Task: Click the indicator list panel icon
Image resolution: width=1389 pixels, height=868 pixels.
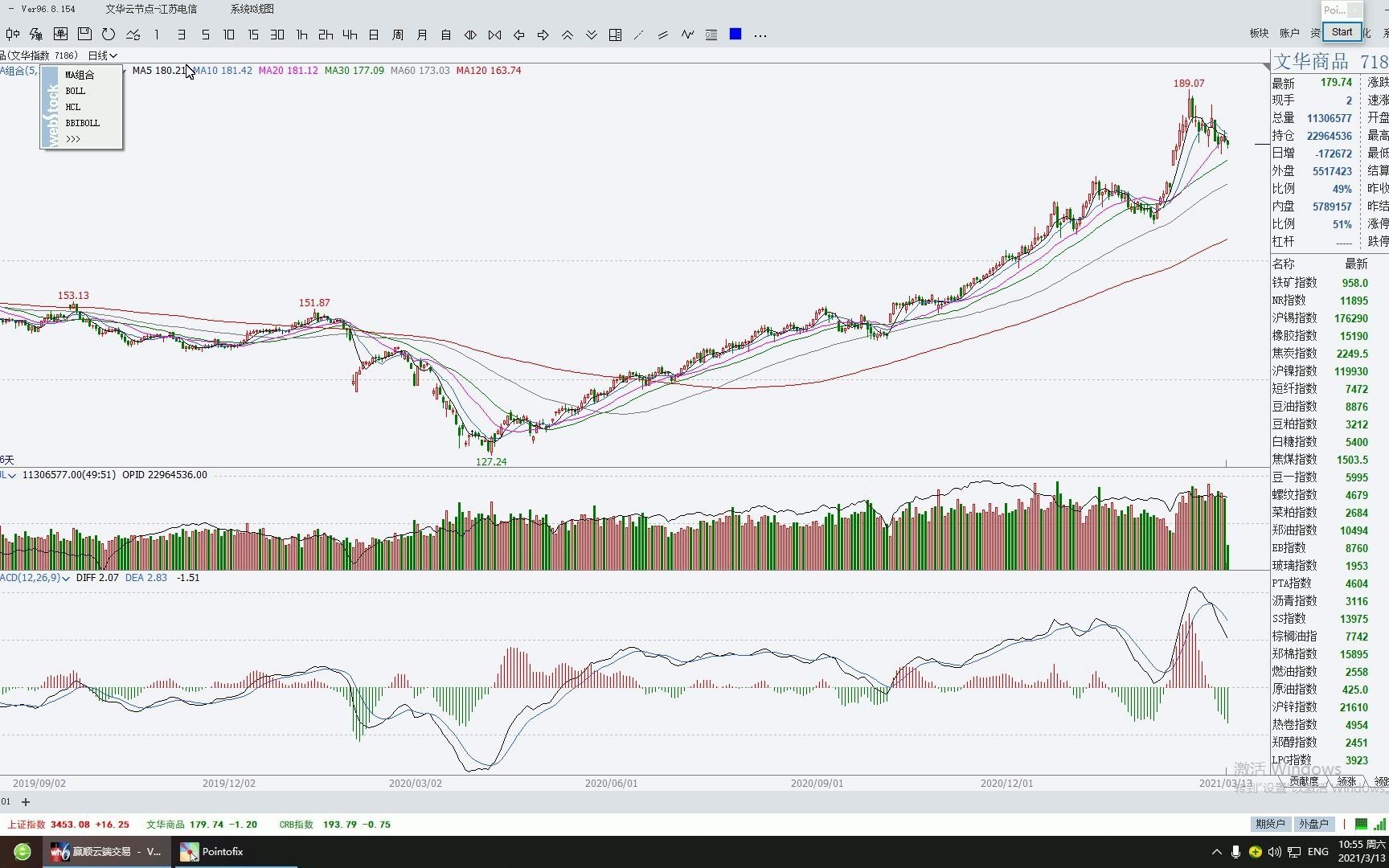Action: pos(711,35)
